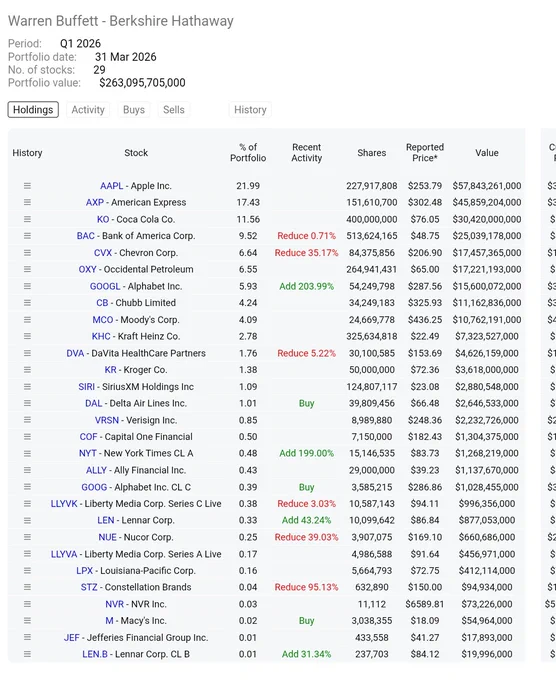The height and width of the screenshot is (680, 556).
Task: Click the '% of Portfolio' column header
Action: coord(248,153)
